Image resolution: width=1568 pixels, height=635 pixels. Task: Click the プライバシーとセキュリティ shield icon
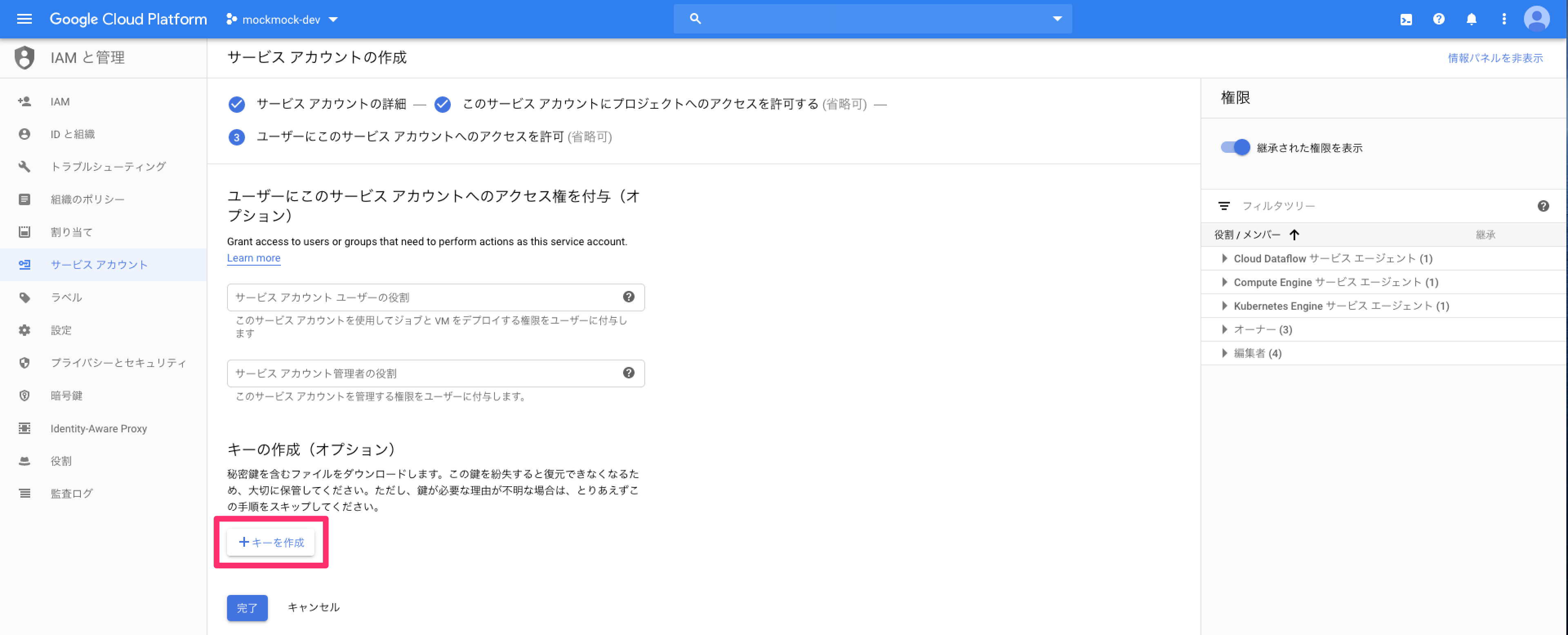click(x=24, y=362)
